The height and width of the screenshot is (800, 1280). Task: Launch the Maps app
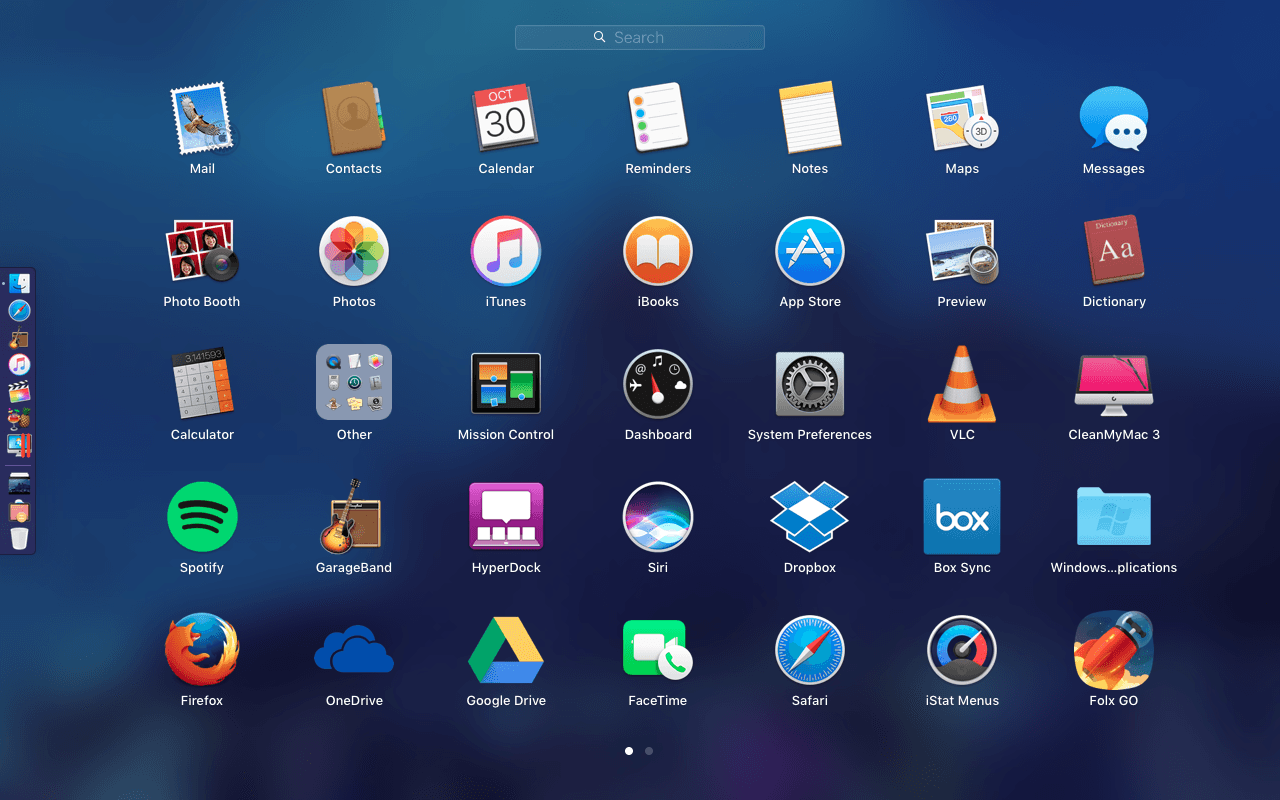[962, 119]
